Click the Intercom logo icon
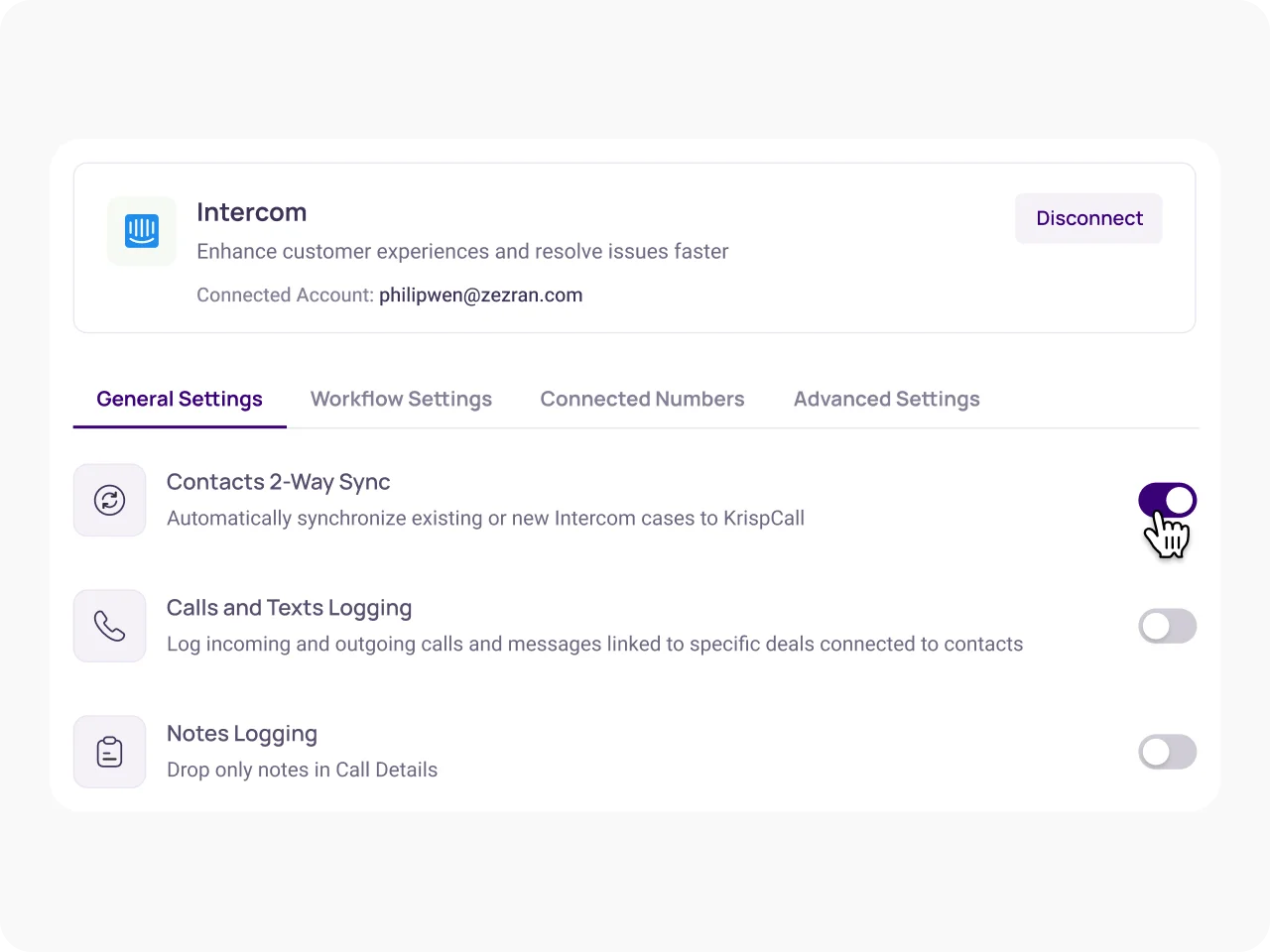This screenshot has height=952, width=1270. coord(142,231)
